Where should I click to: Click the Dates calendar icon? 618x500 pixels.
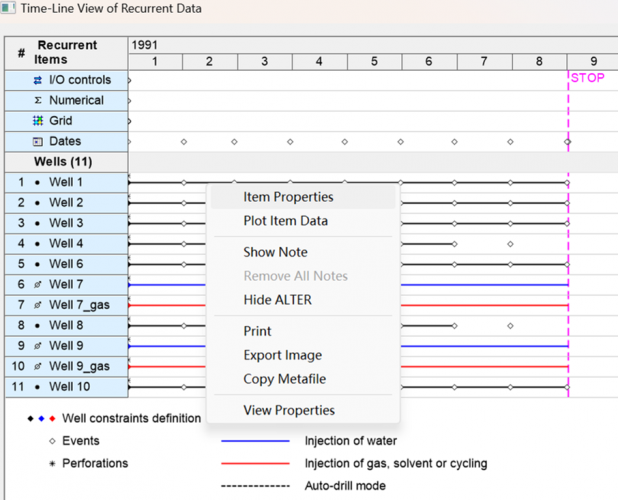[38, 142]
